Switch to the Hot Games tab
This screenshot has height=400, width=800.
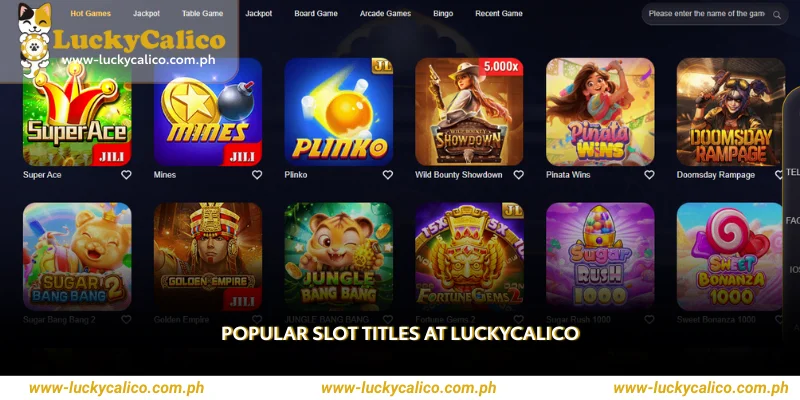pyautogui.click(x=91, y=14)
